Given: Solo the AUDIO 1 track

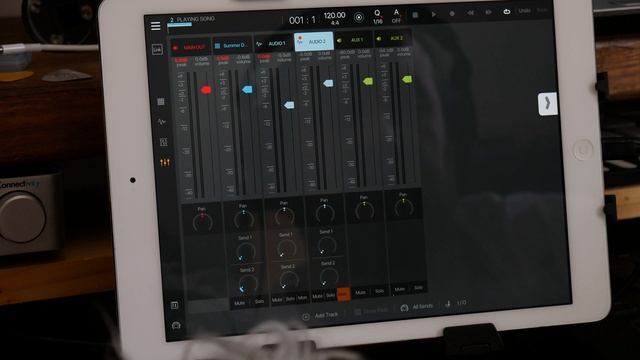Looking at the screenshot, I should tap(290, 299).
